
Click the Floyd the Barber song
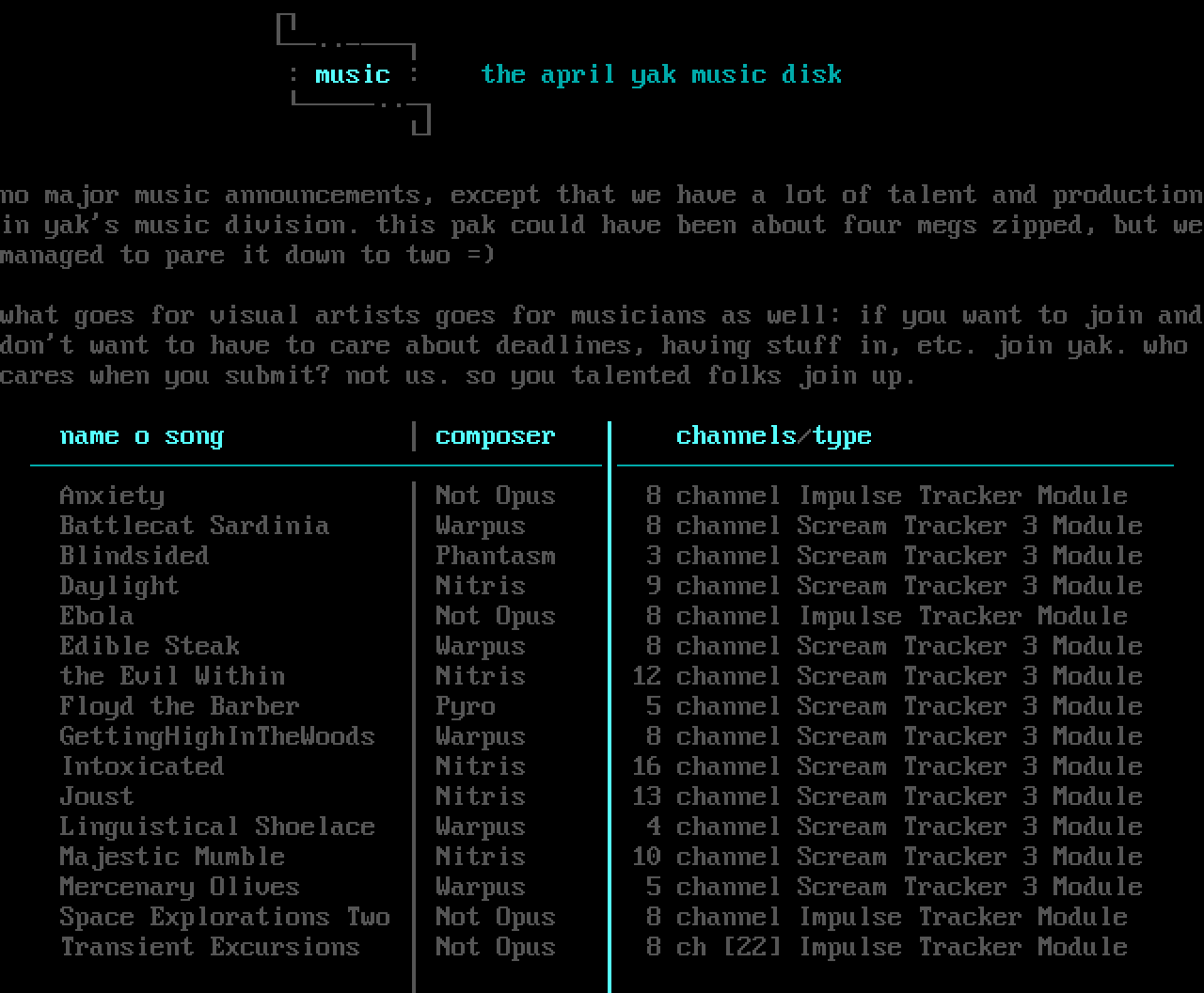pyautogui.click(x=180, y=706)
